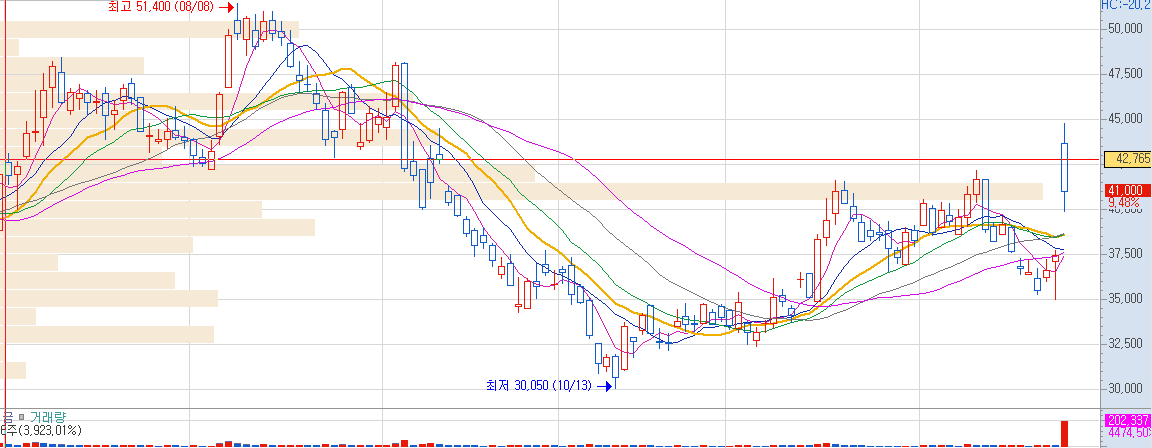
Task: Select the red 41,000 current price label
Action: coord(1128,190)
